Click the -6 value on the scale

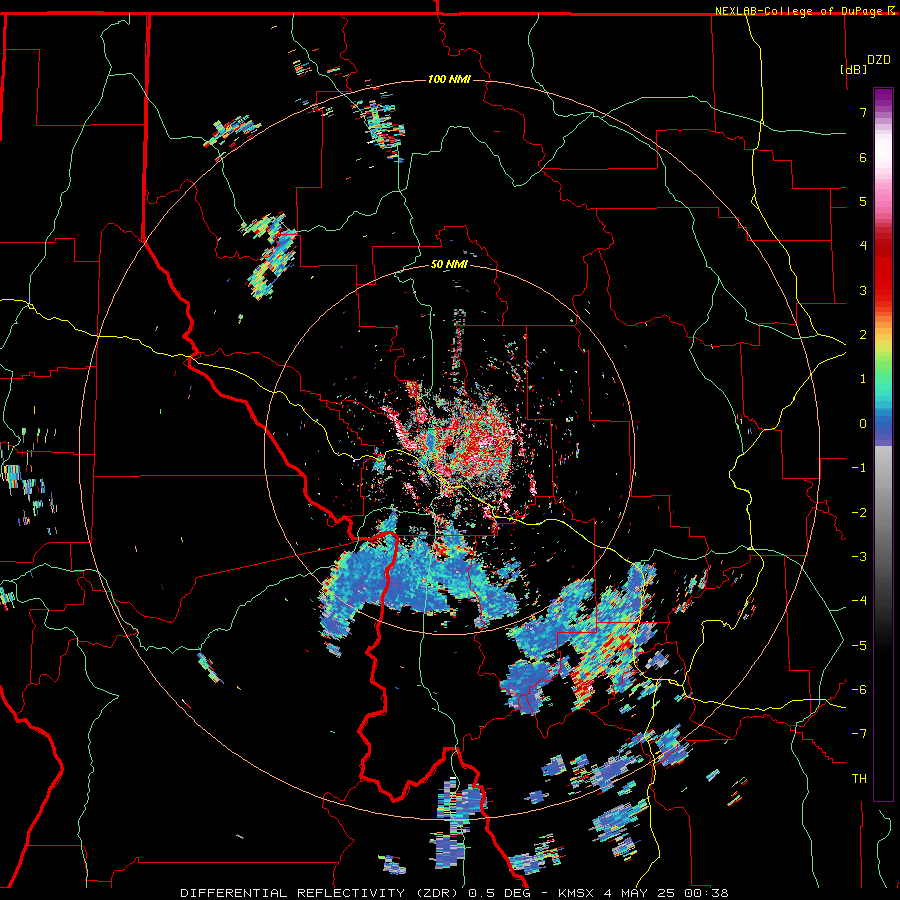tap(859, 690)
